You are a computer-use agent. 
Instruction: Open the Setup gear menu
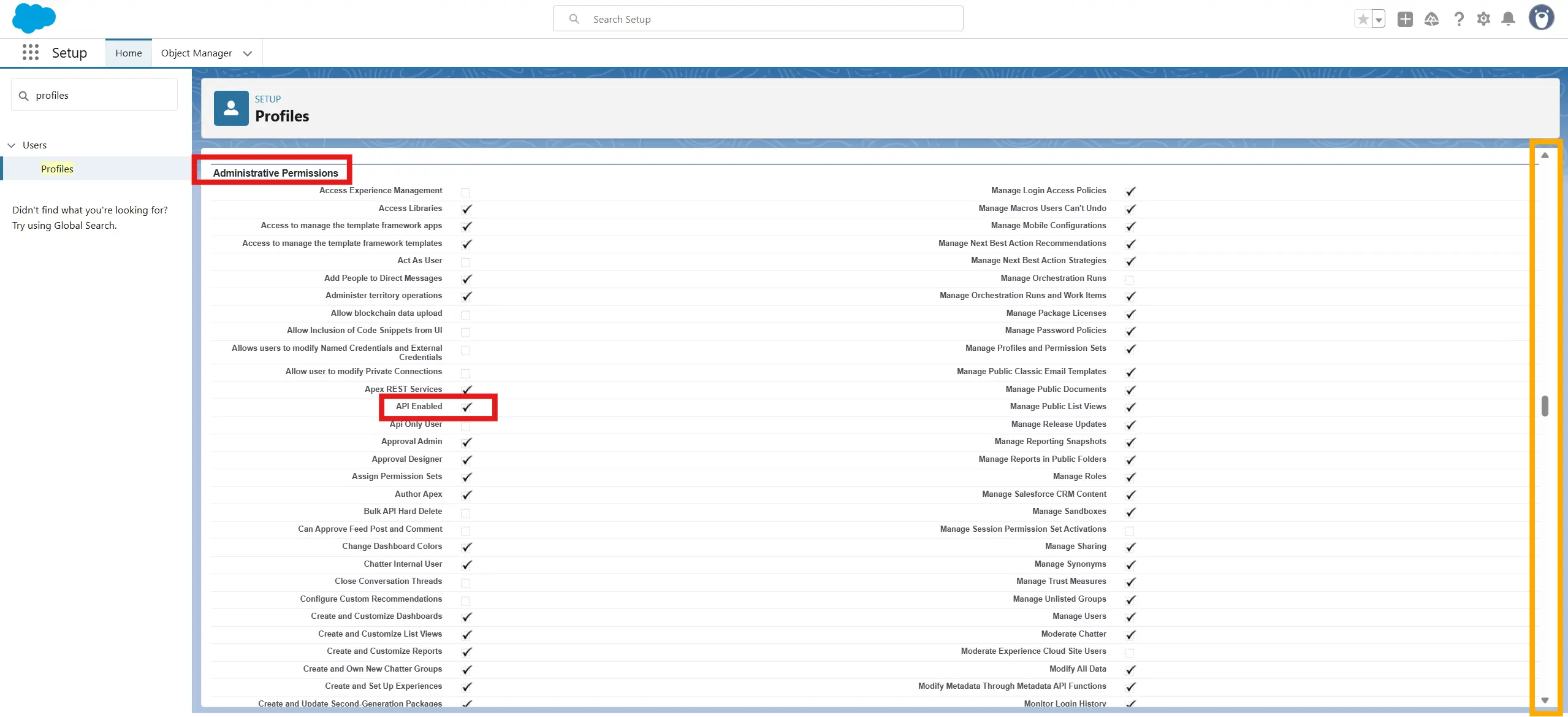pyautogui.click(x=1483, y=20)
